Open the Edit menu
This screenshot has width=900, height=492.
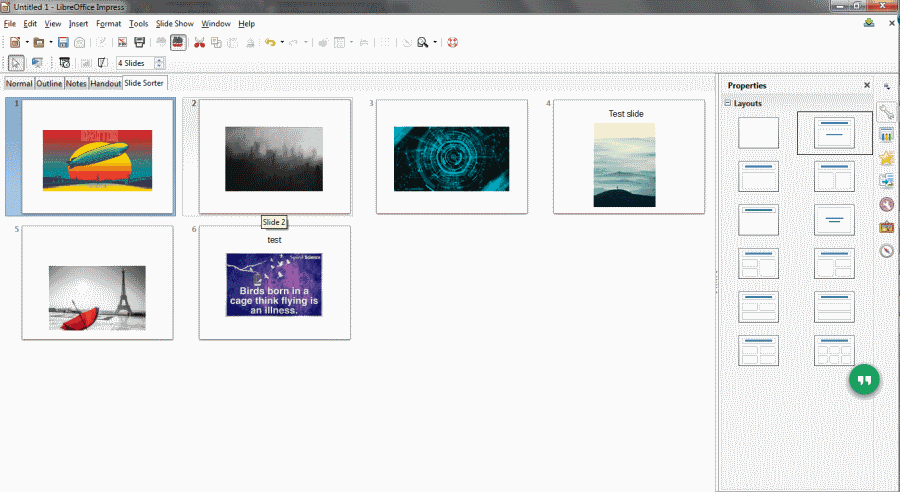[x=30, y=24]
